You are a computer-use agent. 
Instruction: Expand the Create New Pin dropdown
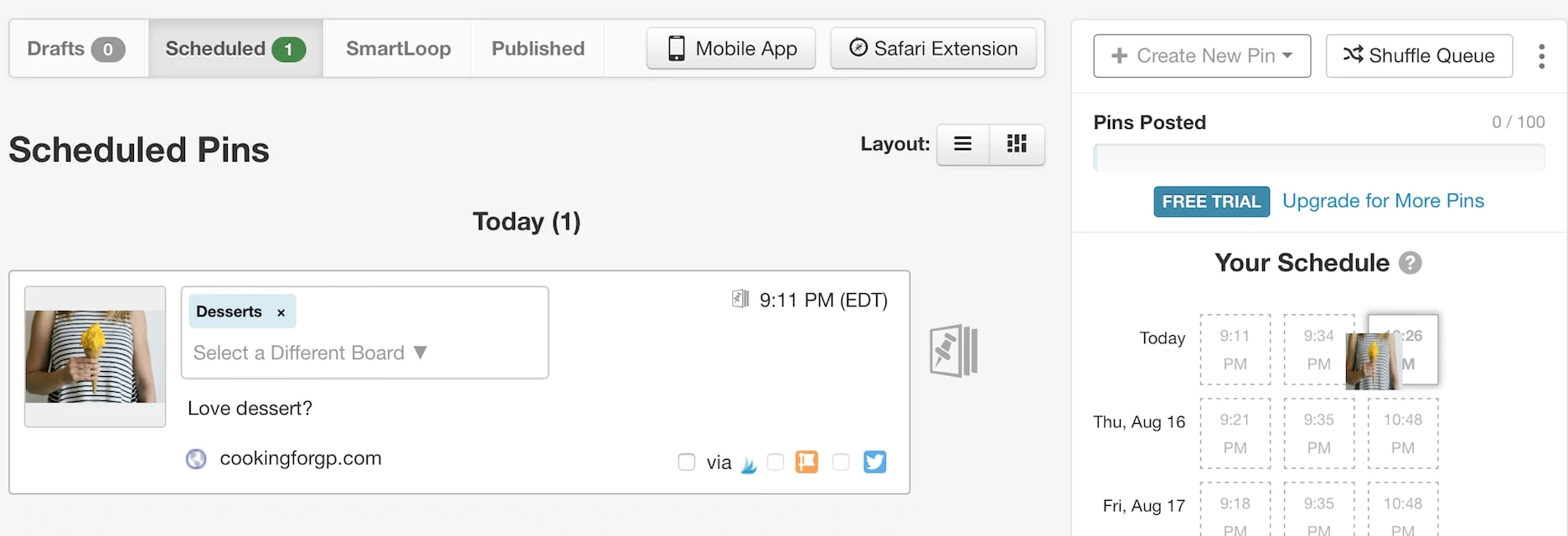point(1201,56)
